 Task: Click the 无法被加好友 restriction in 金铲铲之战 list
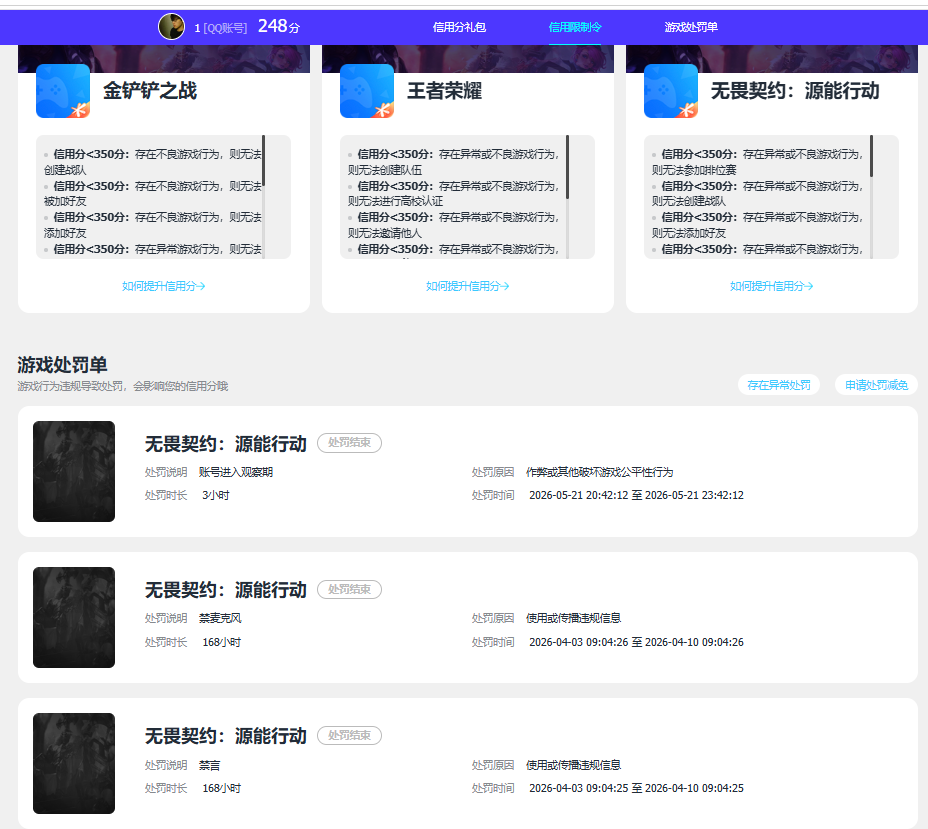coord(153,193)
